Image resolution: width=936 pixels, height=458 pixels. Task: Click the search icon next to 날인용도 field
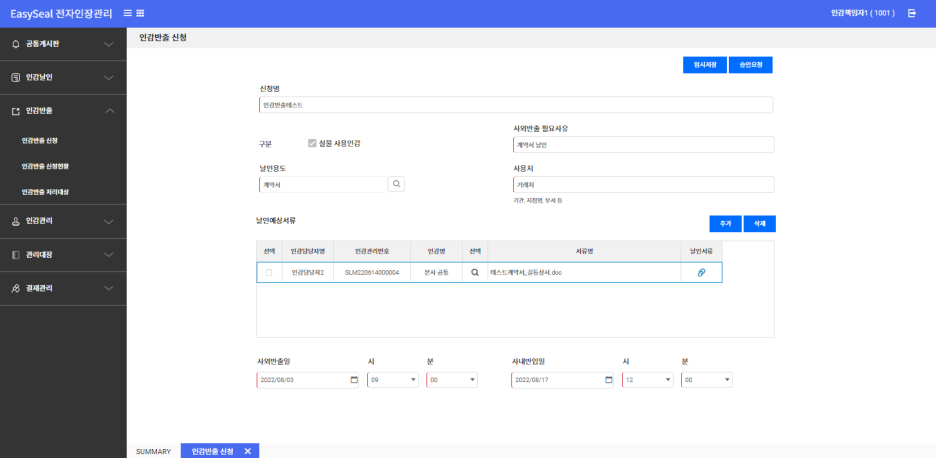tap(396, 184)
